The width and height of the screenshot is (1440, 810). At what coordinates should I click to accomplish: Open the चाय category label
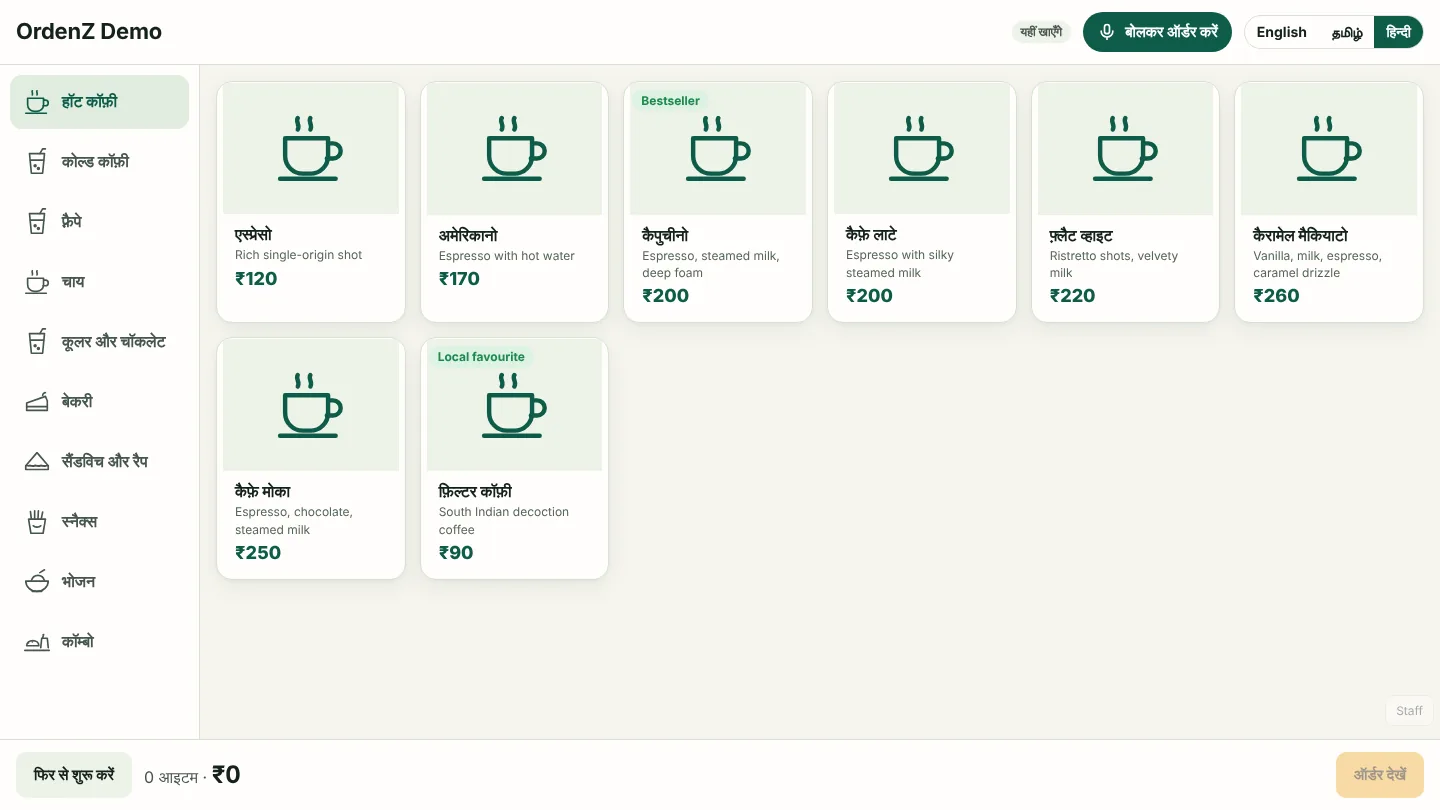[x=73, y=282]
